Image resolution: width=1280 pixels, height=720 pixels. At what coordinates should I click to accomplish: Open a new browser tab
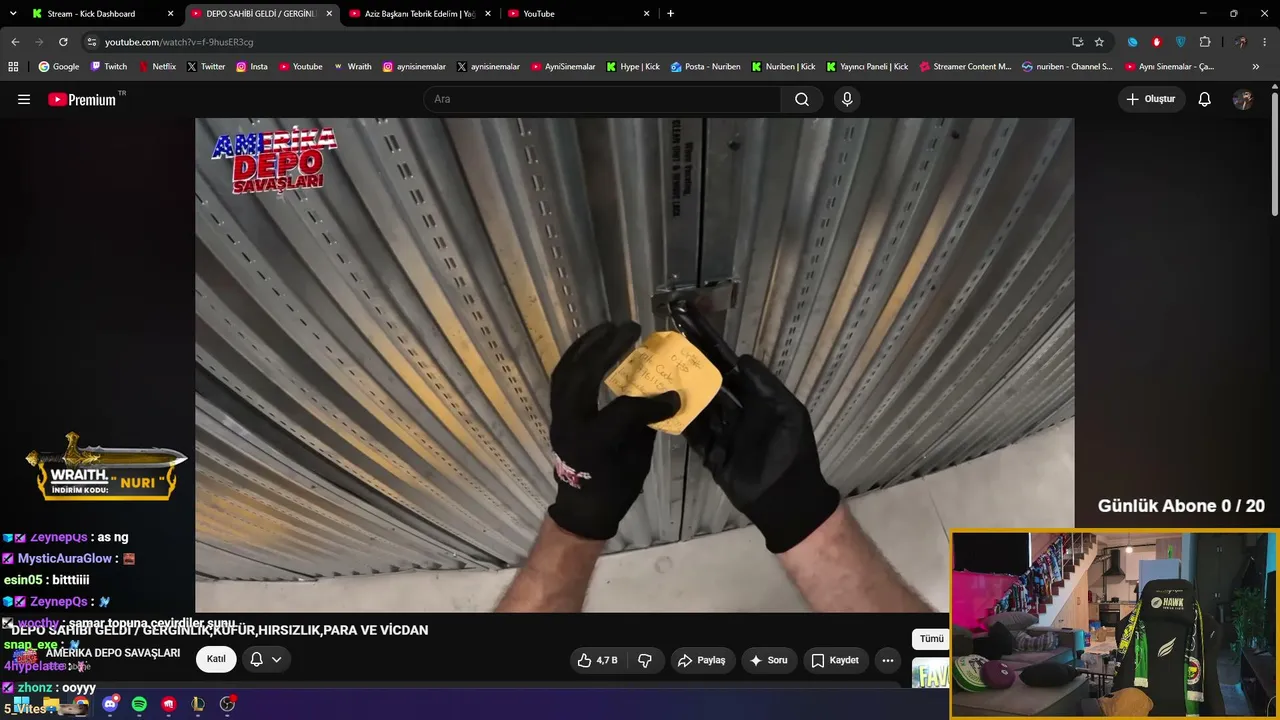pyautogui.click(x=670, y=14)
